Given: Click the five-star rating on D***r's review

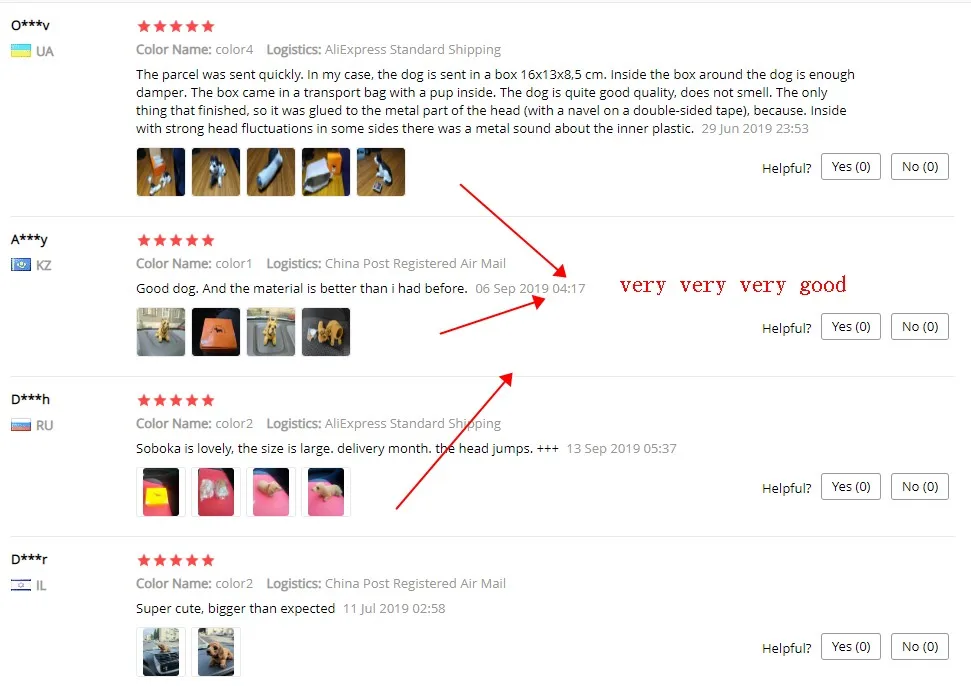Looking at the screenshot, I should tap(176, 560).
